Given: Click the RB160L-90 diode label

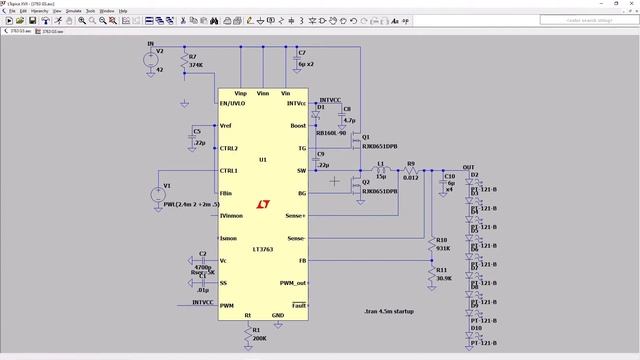Looking at the screenshot, I should pos(331,133).
